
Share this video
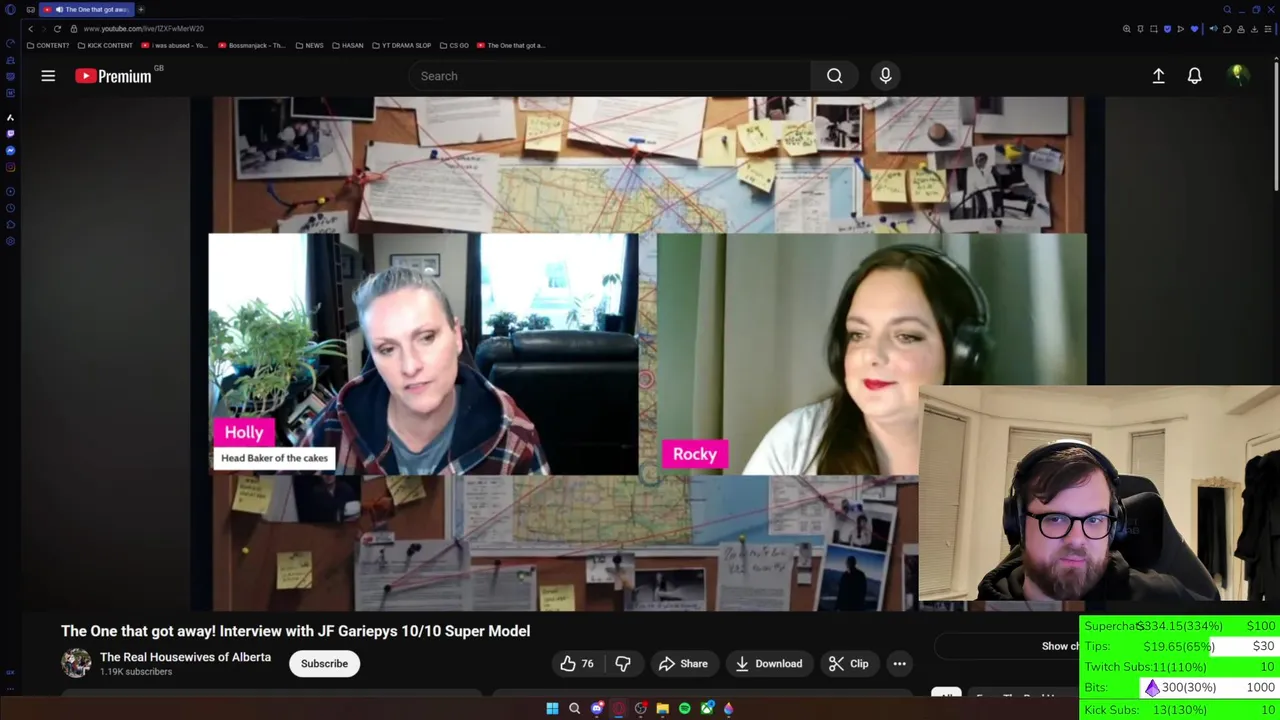tap(683, 664)
